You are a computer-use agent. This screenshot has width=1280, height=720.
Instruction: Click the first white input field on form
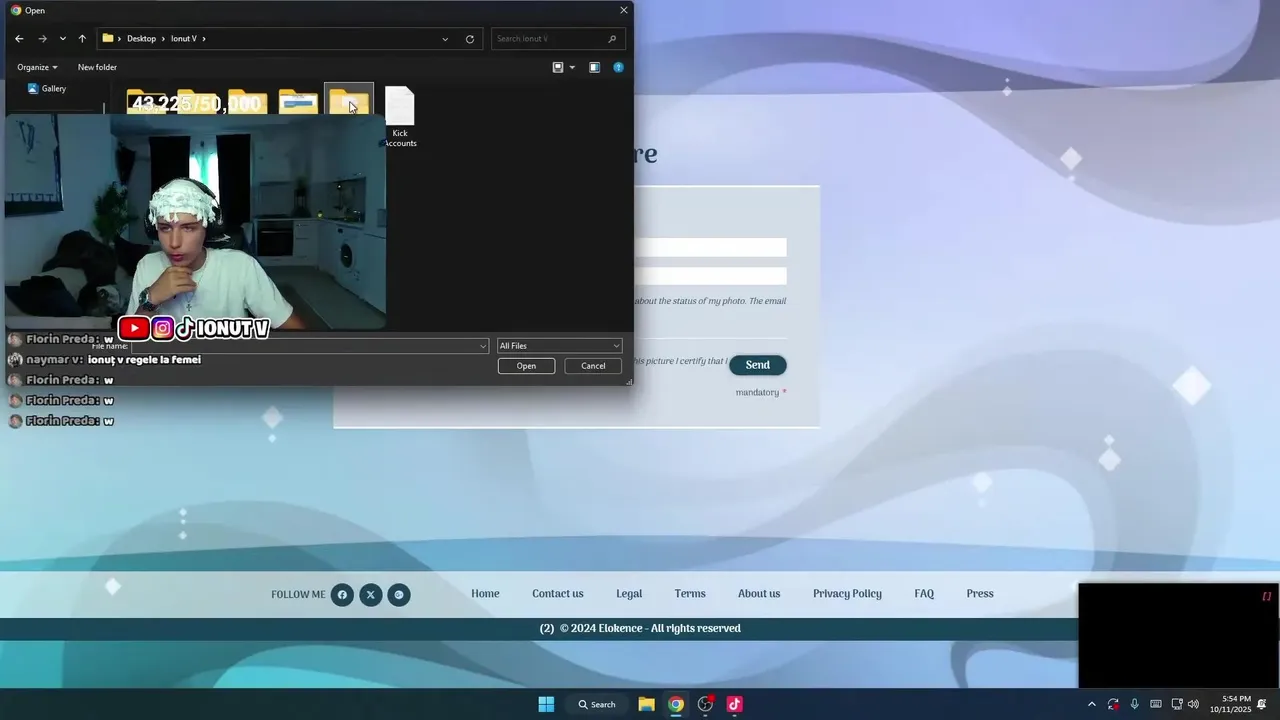(x=710, y=247)
